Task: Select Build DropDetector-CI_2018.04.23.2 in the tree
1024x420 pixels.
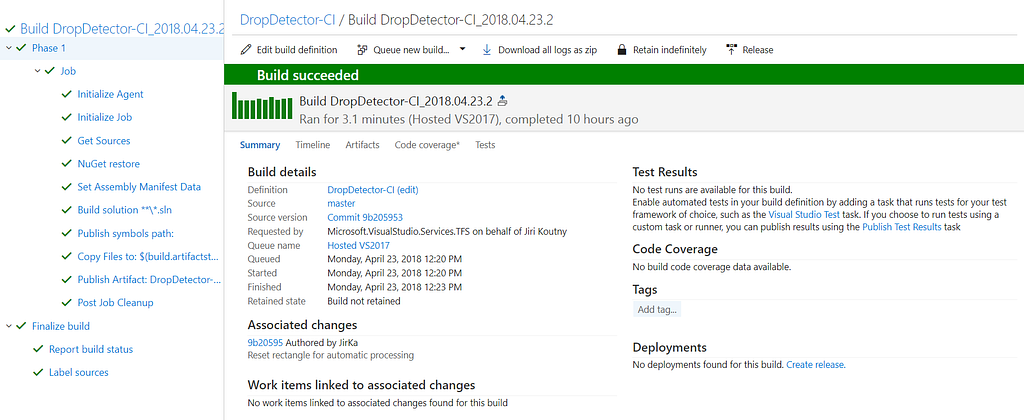Action: (122, 29)
